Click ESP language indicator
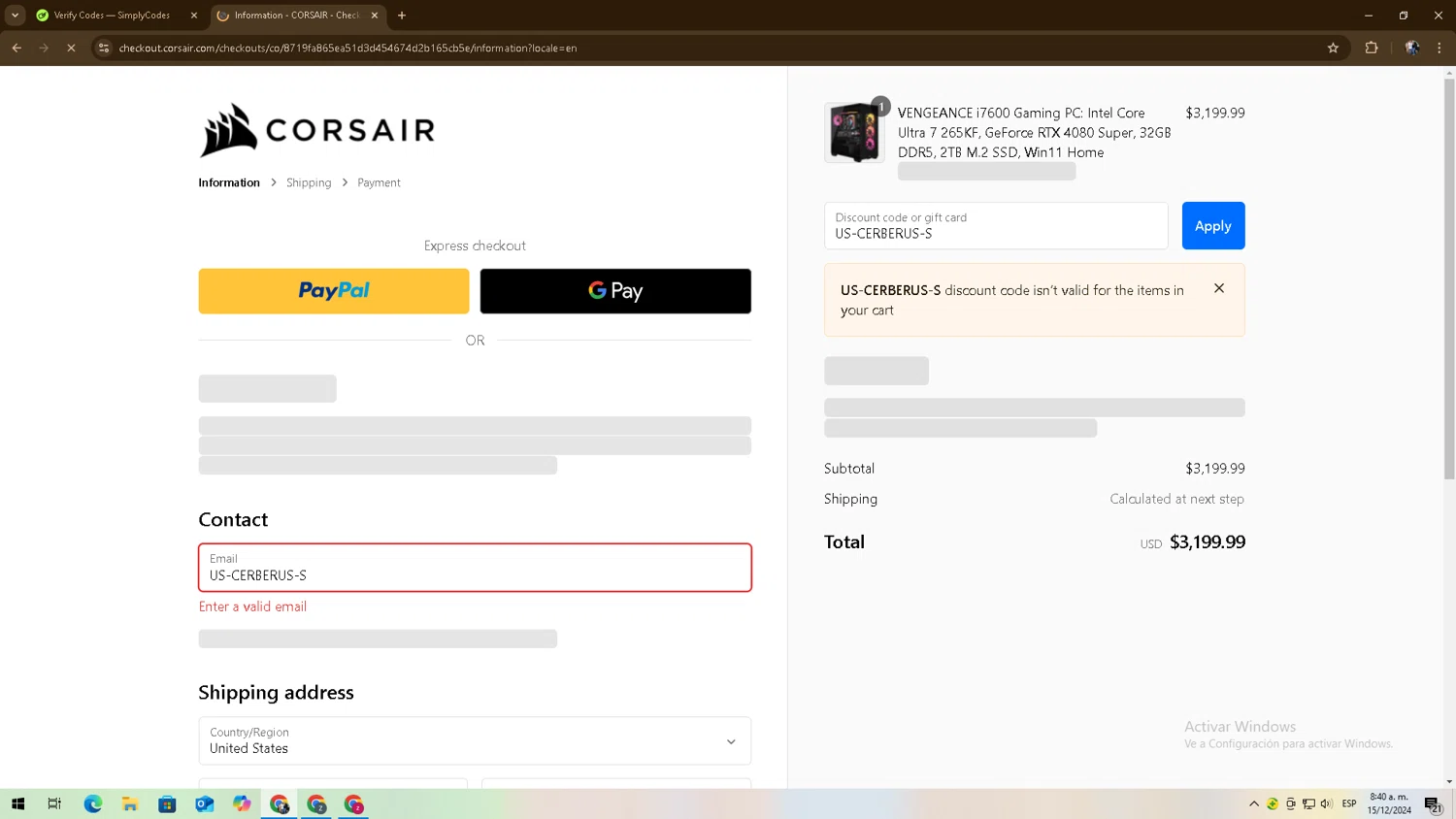Image resolution: width=1456 pixels, height=819 pixels. (x=1349, y=803)
